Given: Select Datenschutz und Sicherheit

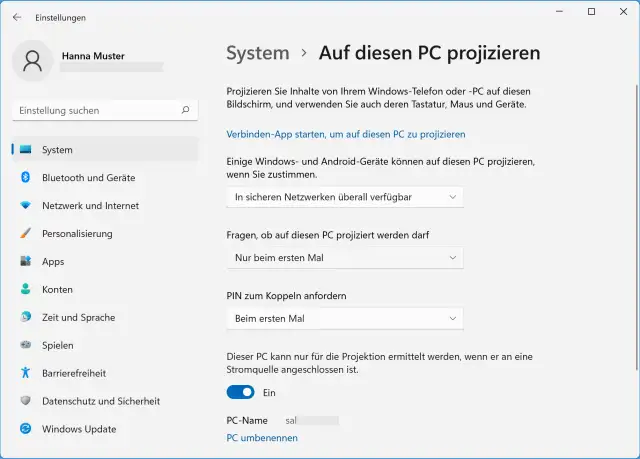Looking at the screenshot, I should click(x=105, y=401).
